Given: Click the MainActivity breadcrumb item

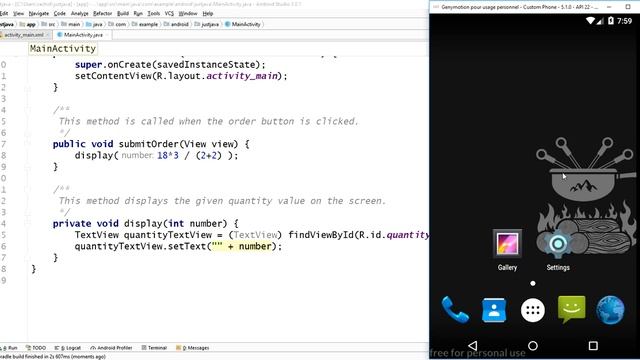Looking at the screenshot, I should (243, 24).
